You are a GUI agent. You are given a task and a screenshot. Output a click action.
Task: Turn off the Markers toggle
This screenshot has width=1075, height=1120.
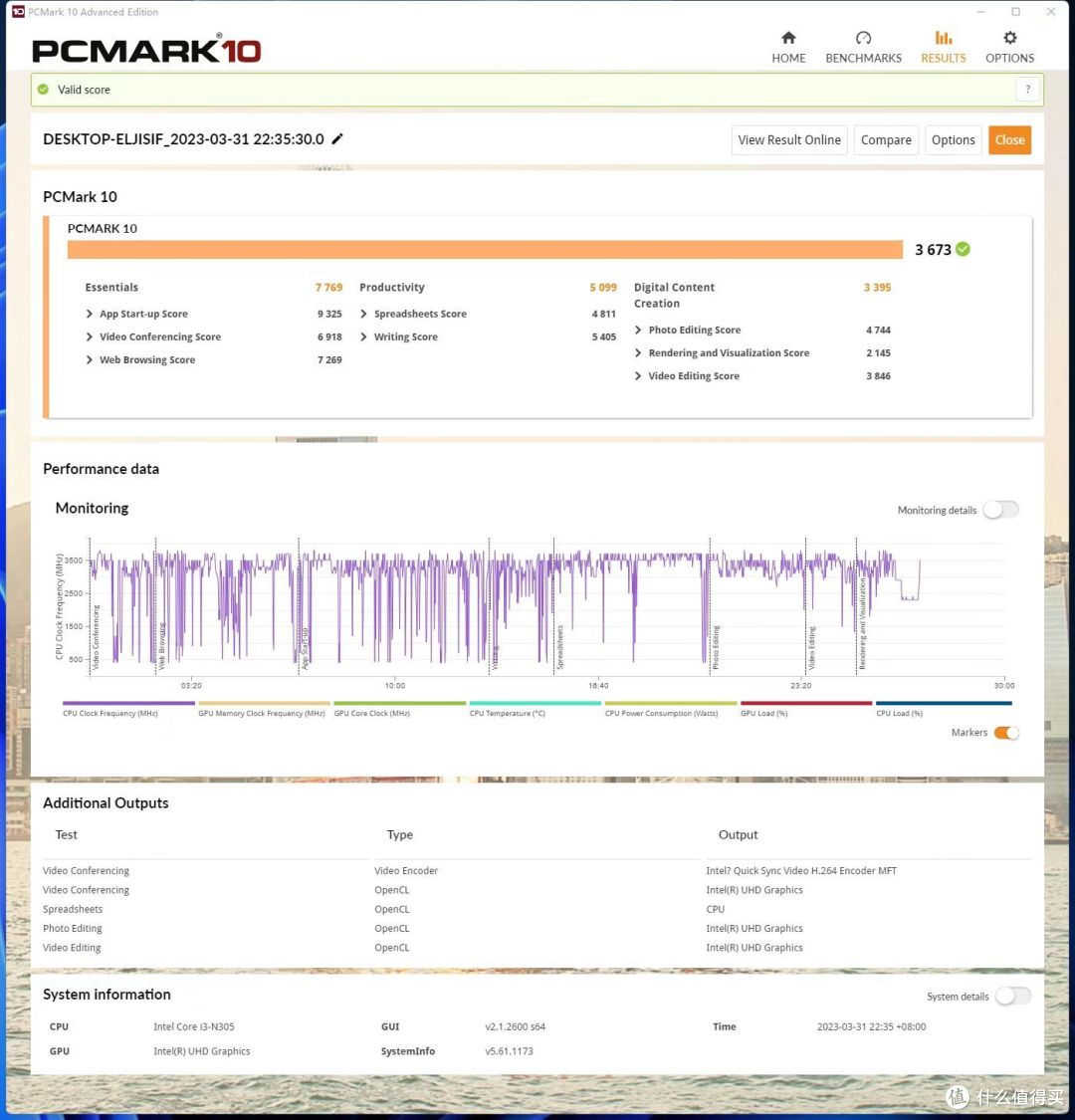(x=1006, y=733)
